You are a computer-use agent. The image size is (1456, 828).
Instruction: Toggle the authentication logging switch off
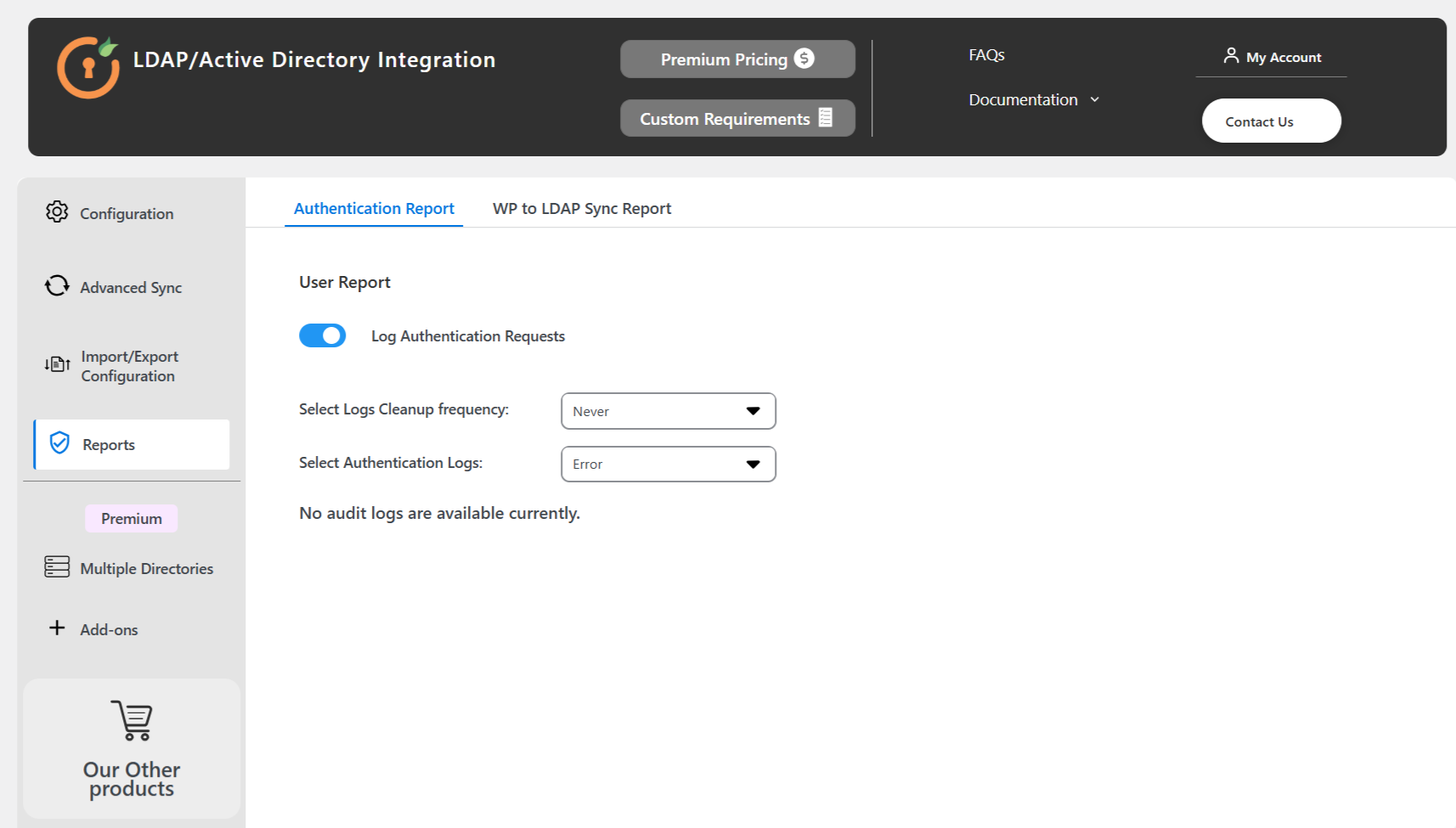click(322, 335)
